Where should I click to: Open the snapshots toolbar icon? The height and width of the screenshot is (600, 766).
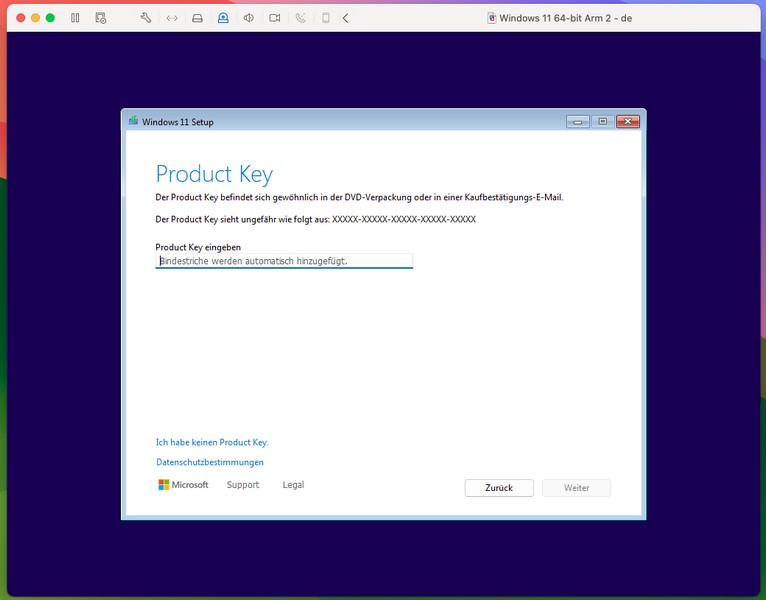point(101,18)
